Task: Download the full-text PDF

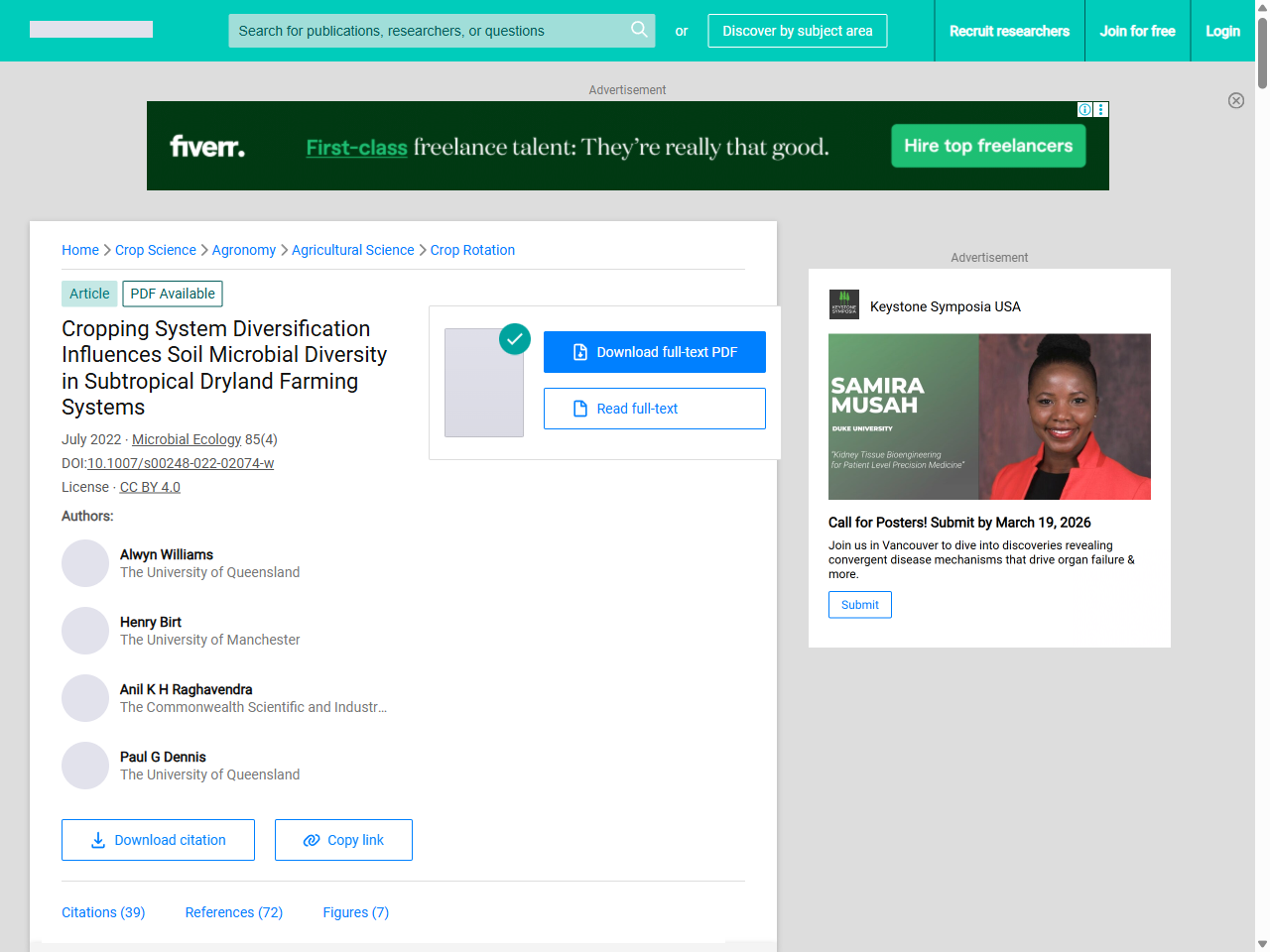Action: (x=654, y=352)
